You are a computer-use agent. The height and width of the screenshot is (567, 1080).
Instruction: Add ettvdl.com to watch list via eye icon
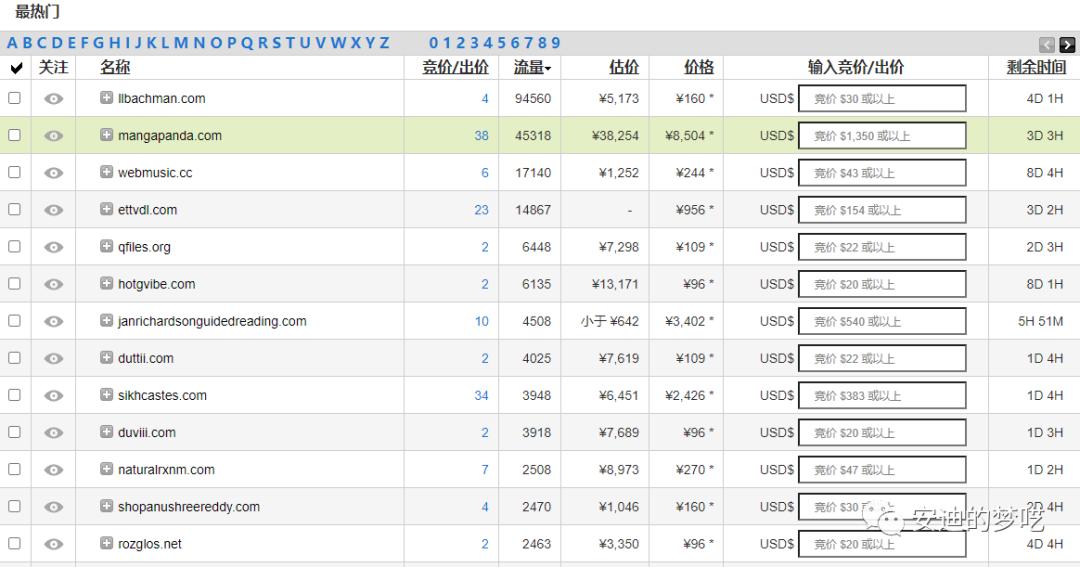click(x=54, y=210)
